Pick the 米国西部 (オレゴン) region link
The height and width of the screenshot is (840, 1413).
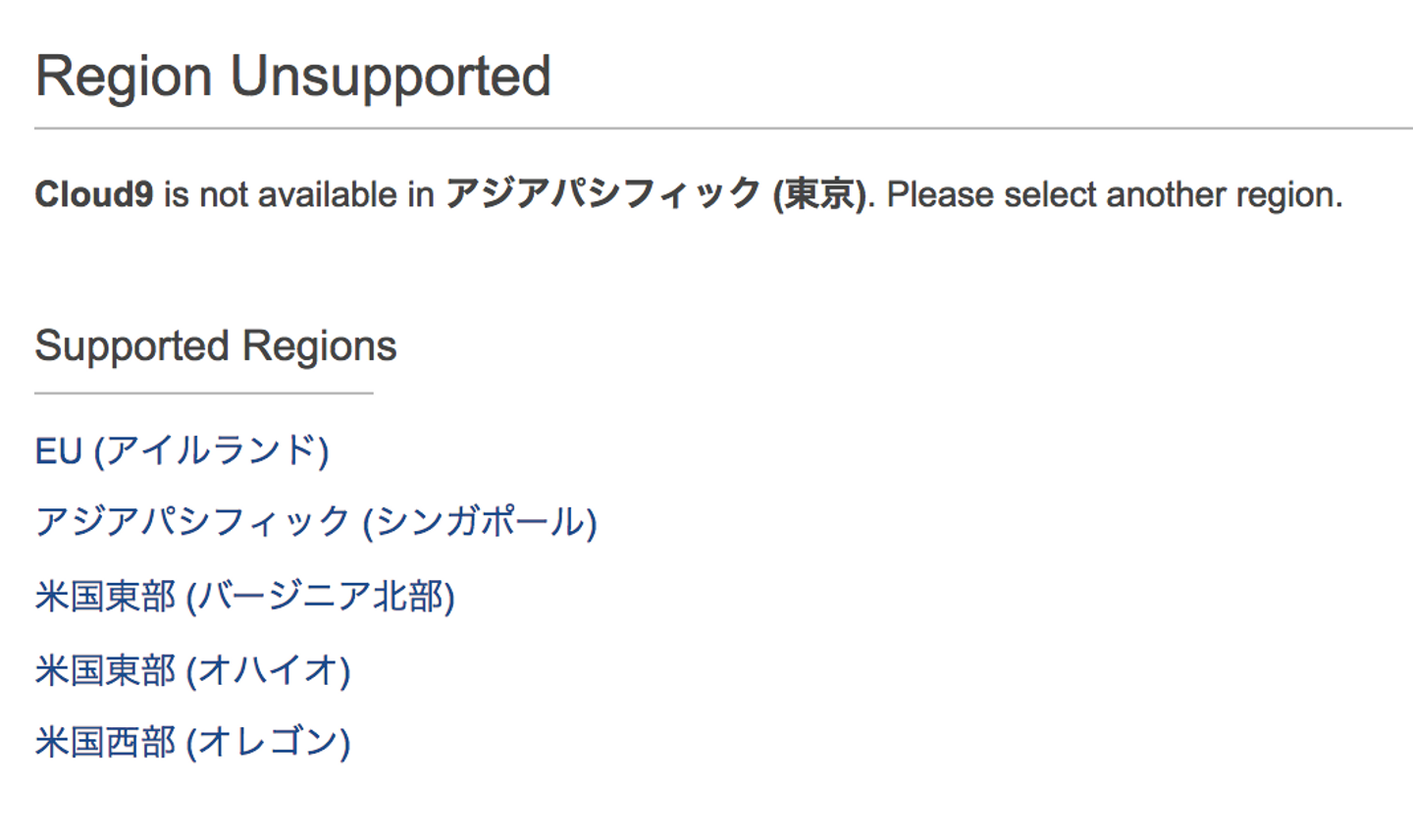tap(192, 742)
